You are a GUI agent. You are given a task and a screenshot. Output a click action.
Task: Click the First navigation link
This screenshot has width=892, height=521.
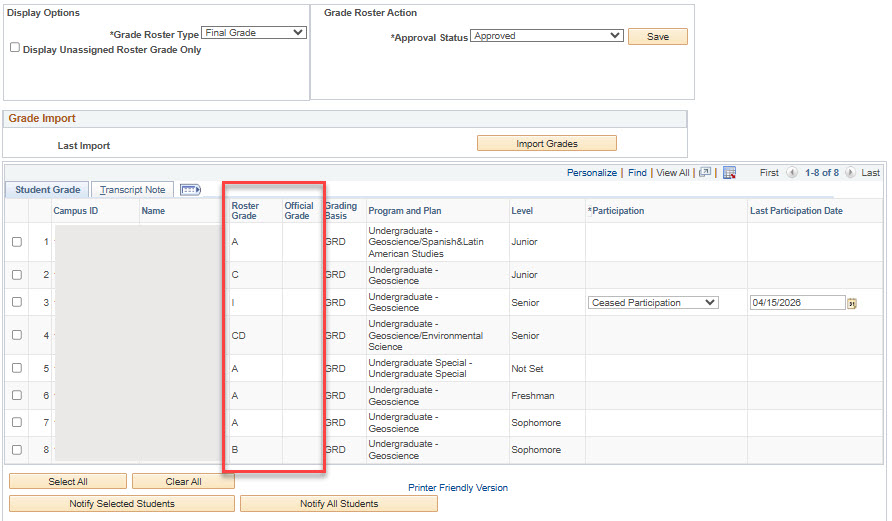click(x=769, y=172)
